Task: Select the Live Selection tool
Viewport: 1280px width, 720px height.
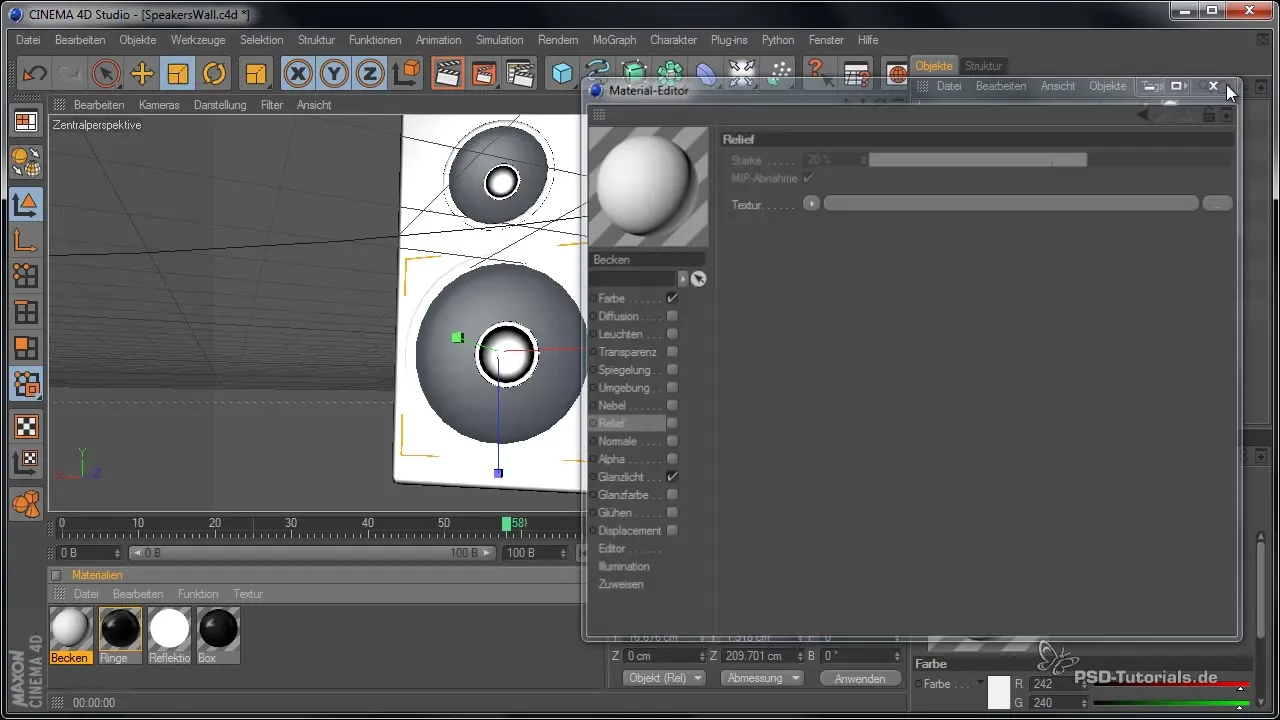Action: 106,73
